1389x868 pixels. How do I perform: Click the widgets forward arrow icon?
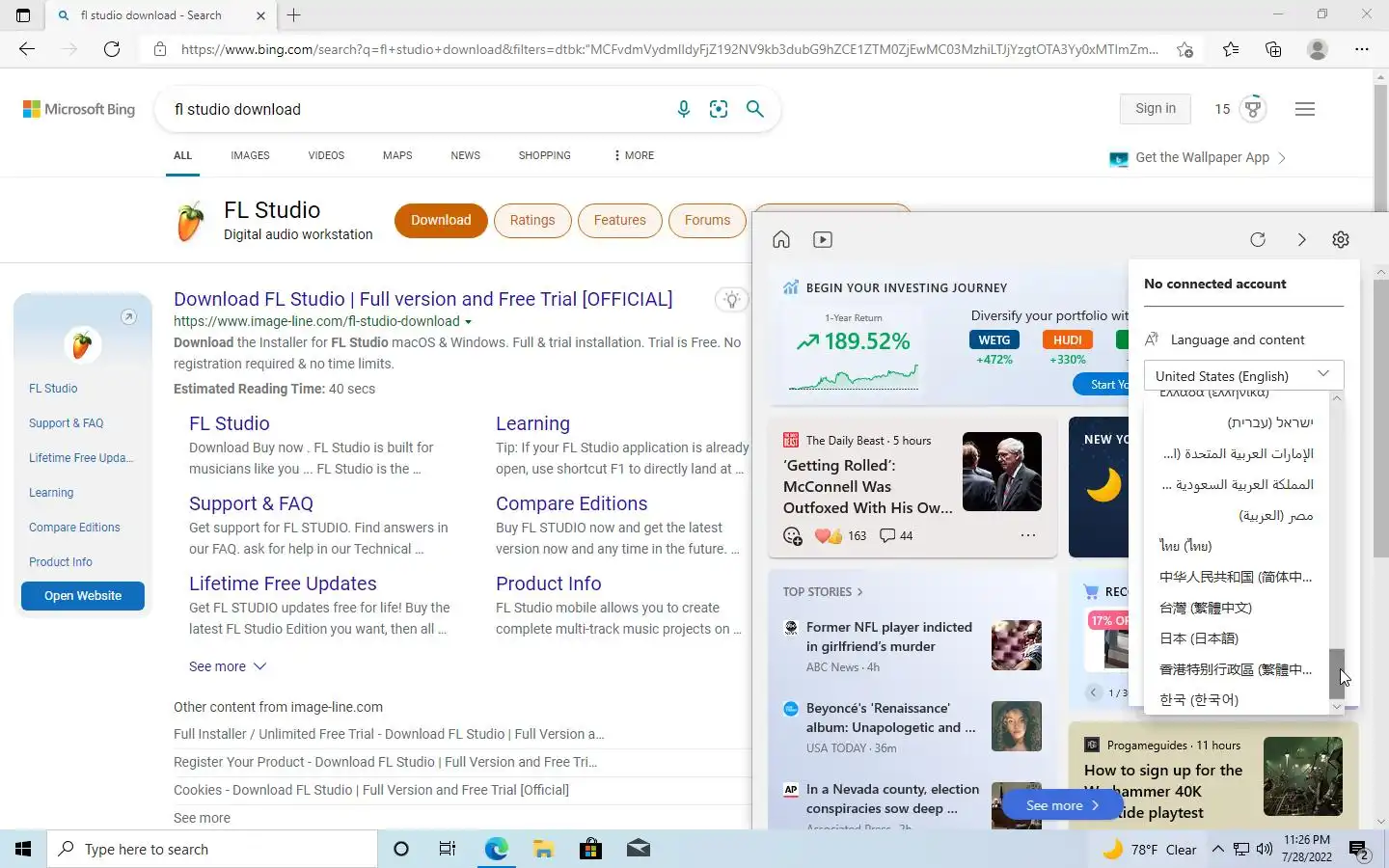pyautogui.click(x=1301, y=239)
